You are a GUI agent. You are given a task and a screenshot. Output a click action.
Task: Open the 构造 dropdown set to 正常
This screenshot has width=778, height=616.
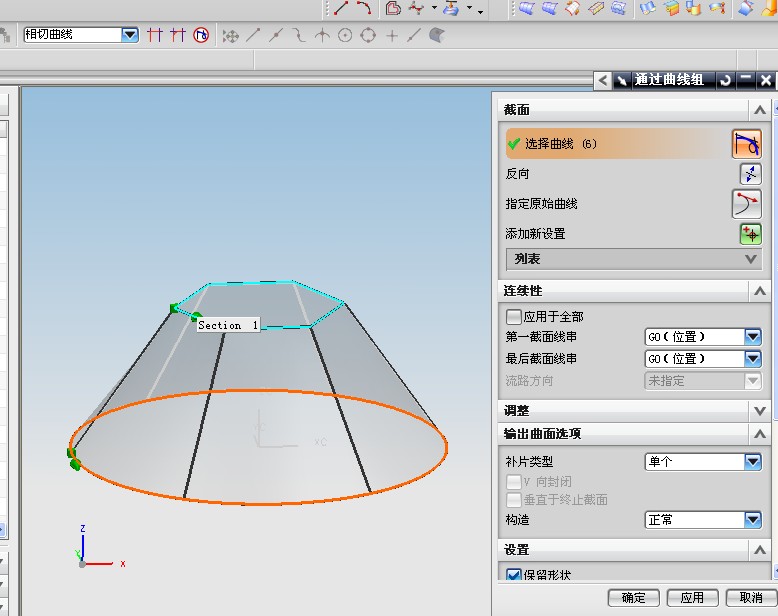753,520
